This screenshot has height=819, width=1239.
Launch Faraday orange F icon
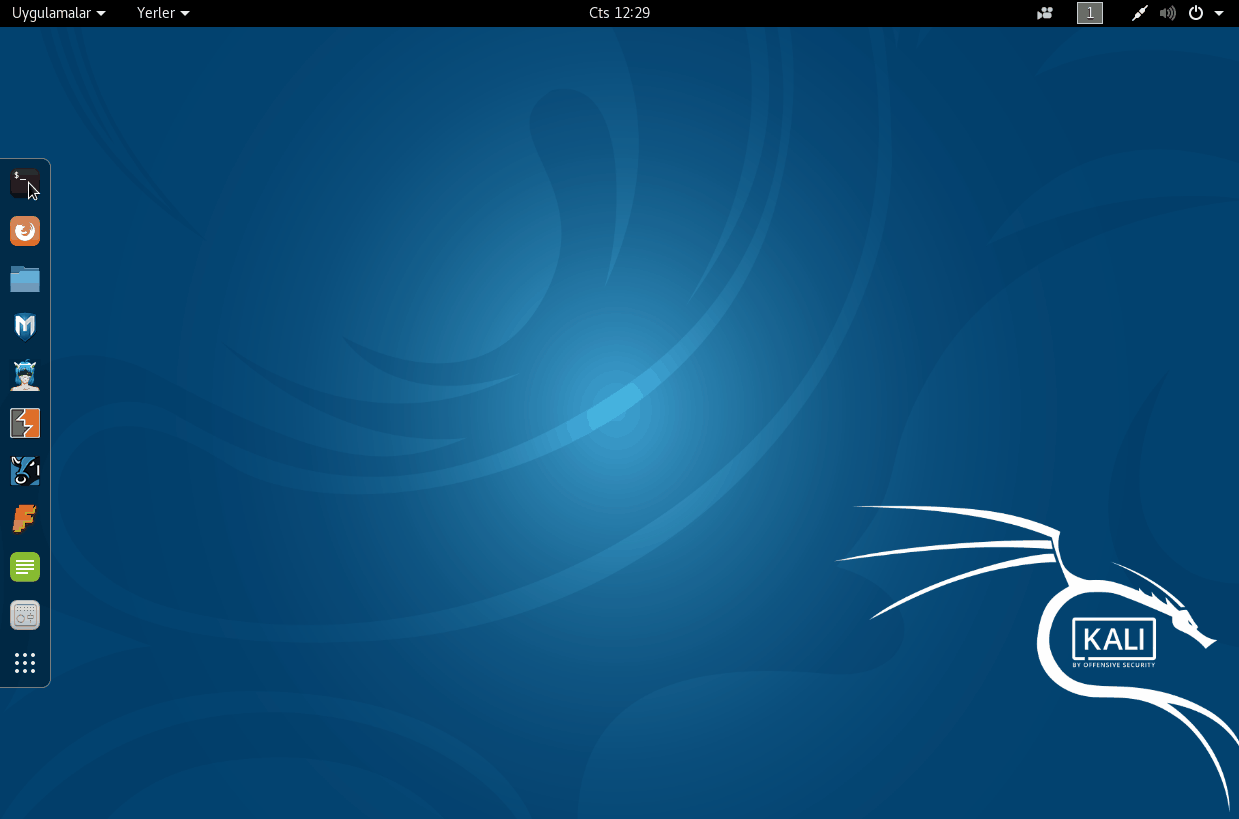pyautogui.click(x=25, y=519)
